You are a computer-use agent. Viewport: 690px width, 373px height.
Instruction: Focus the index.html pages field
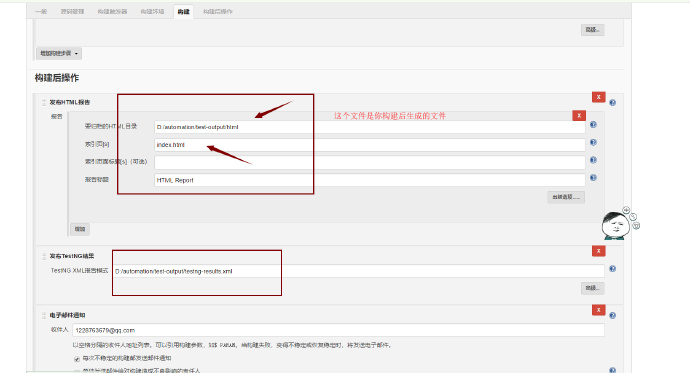370,145
